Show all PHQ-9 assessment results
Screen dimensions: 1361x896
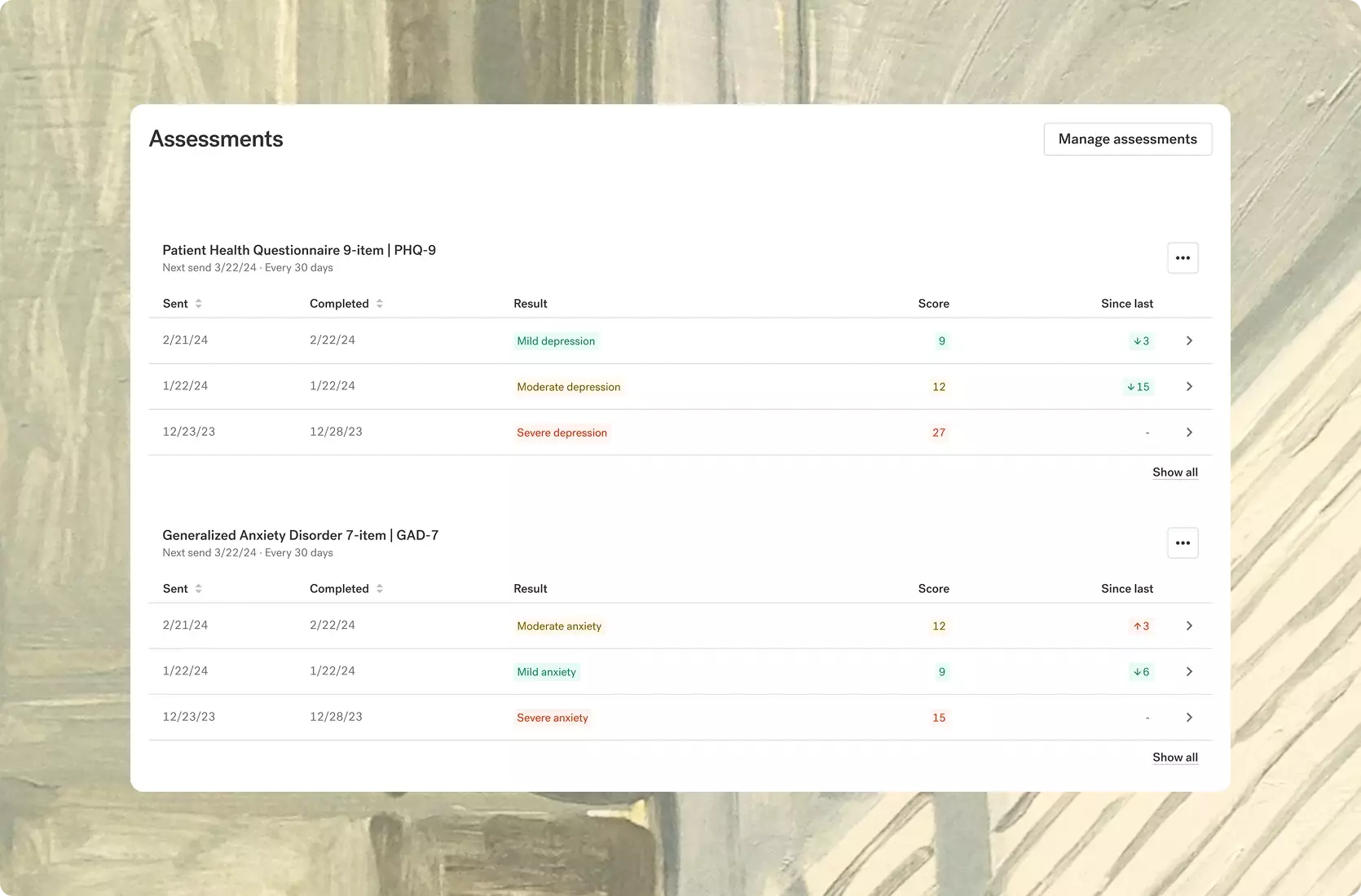coord(1174,472)
